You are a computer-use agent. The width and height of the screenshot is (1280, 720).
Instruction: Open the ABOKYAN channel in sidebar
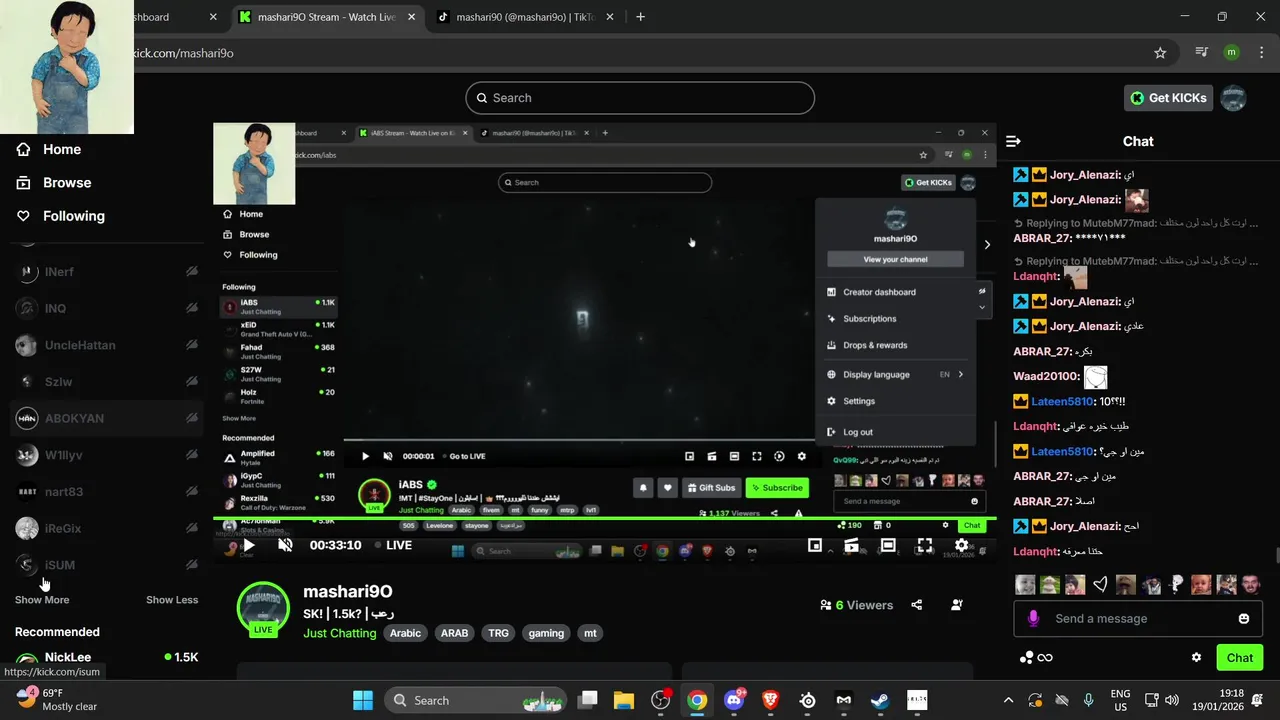point(107,418)
